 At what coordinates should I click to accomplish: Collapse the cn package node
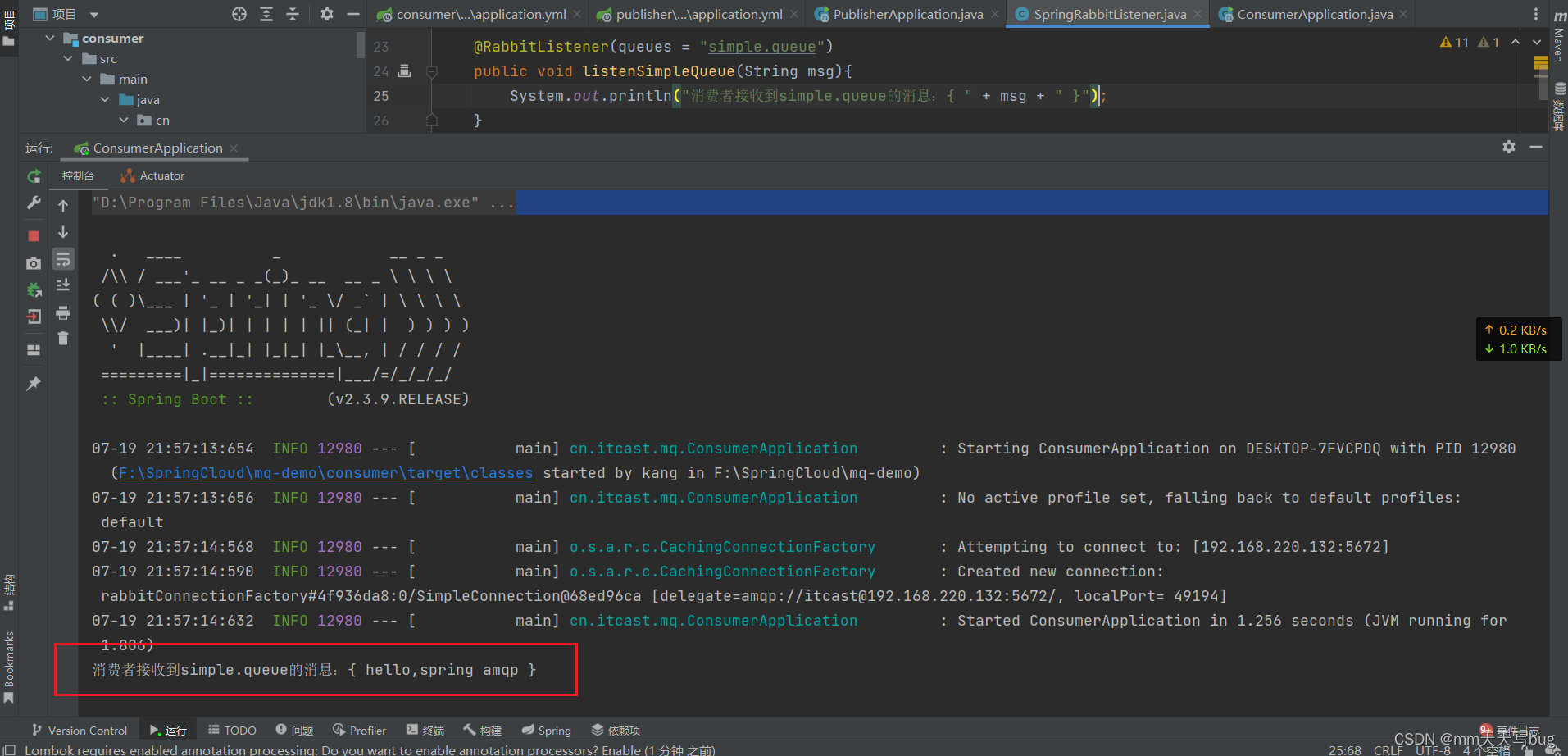pyautogui.click(x=124, y=121)
